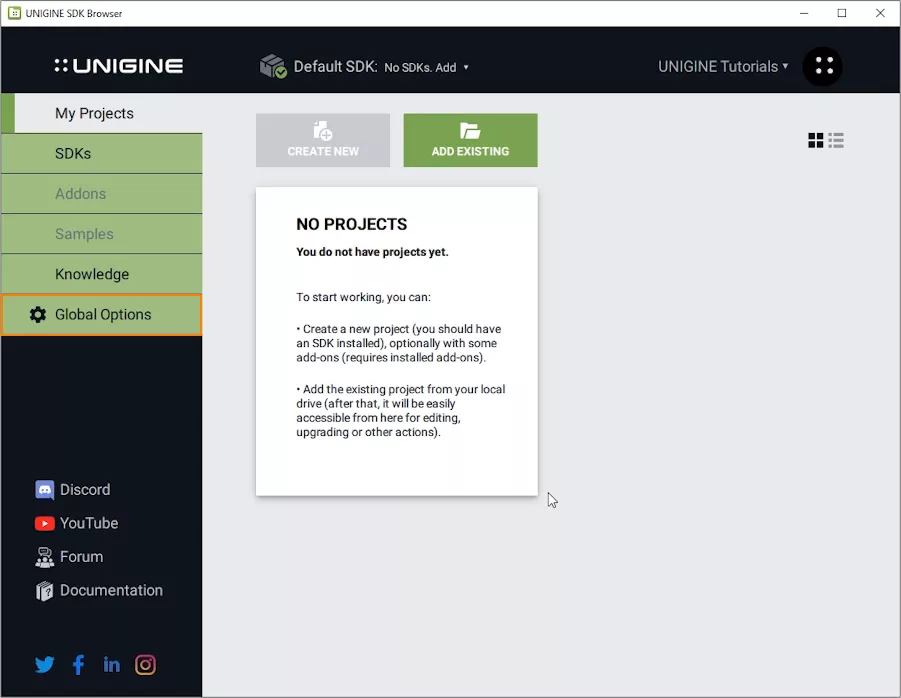Viewport: 901px width, 698px height.
Task: Click the Instagram icon at the bottom
Action: tap(145, 664)
